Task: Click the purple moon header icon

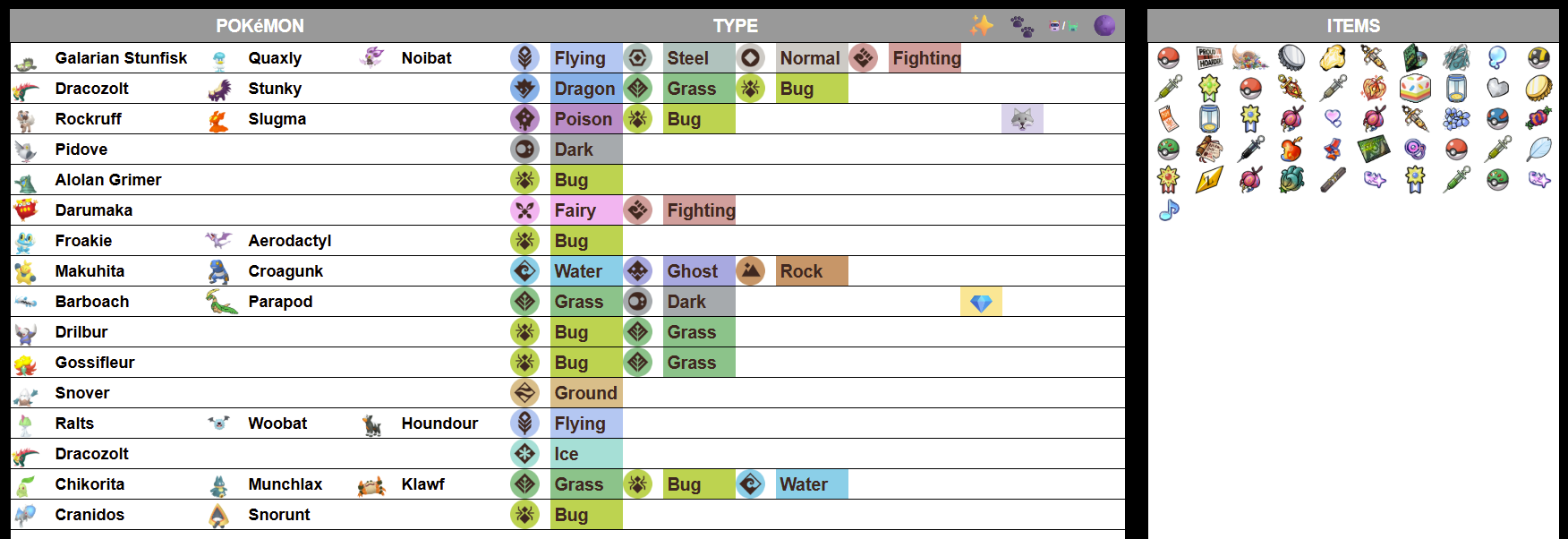Action: 1104,26
